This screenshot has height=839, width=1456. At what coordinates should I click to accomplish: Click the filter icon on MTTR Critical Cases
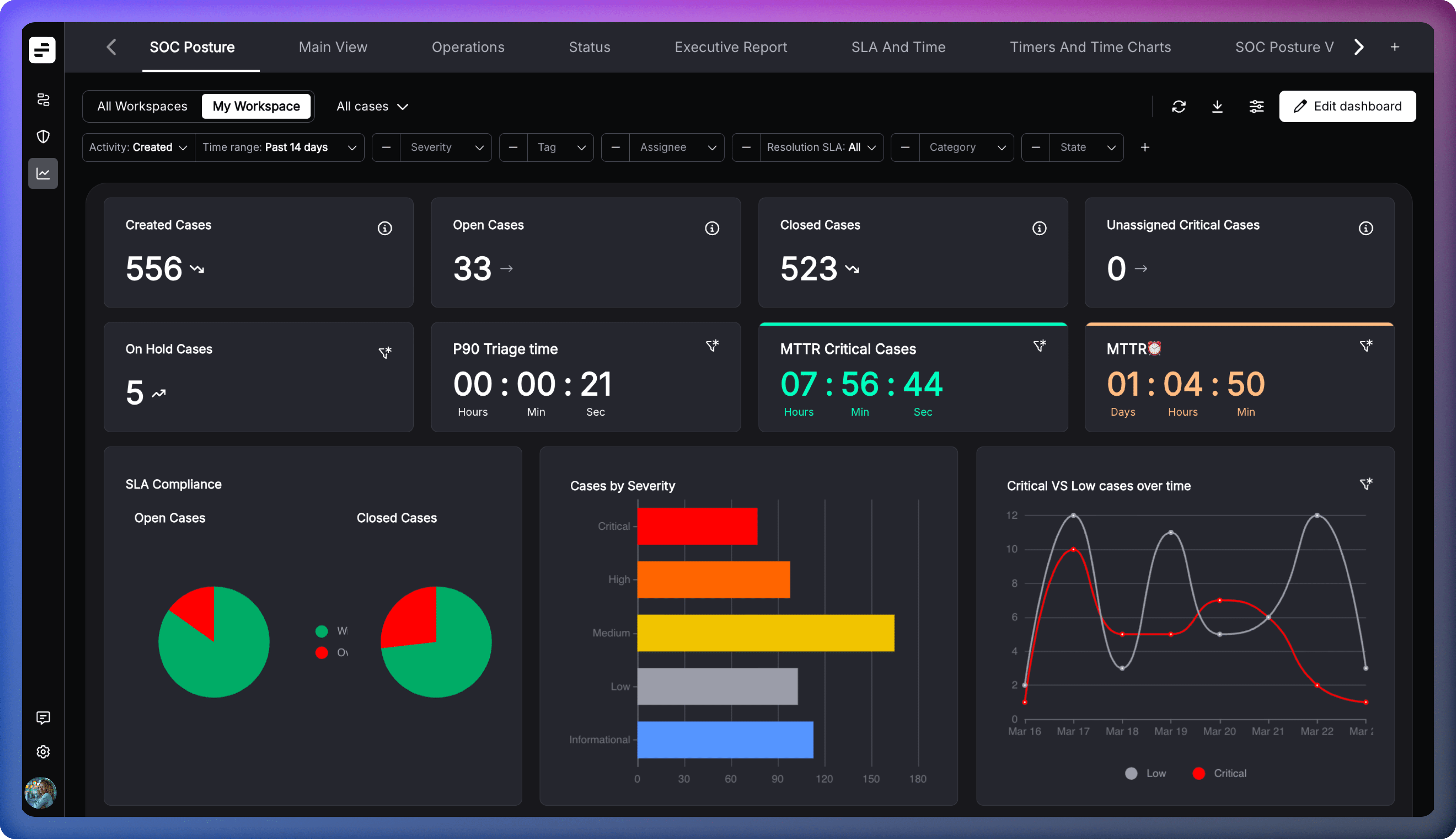[x=1039, y=346]
